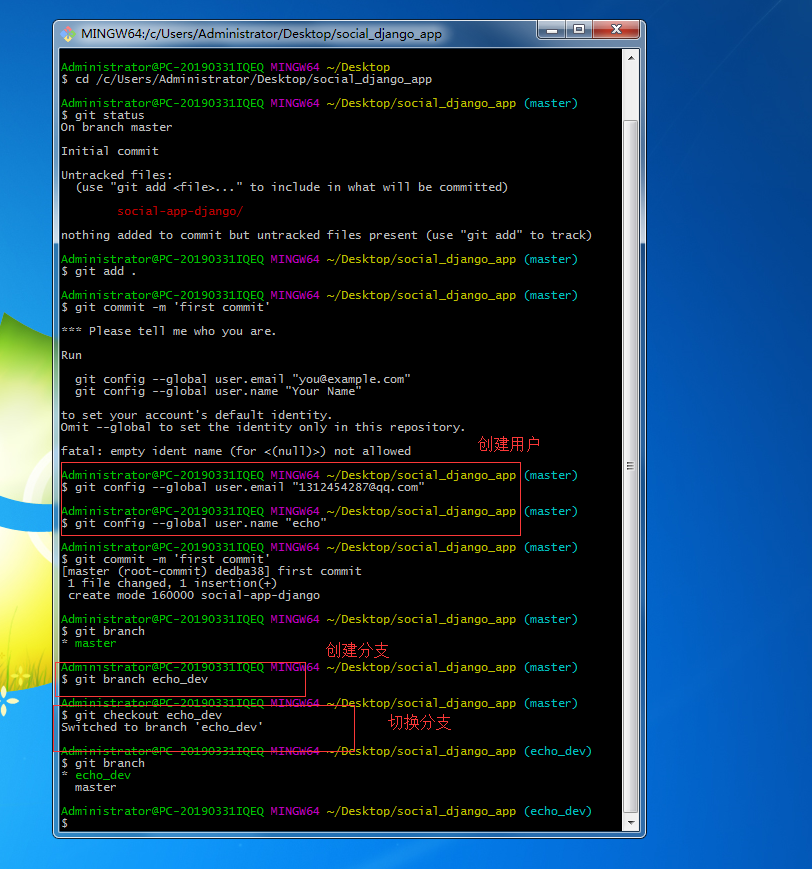Click the 'Initial commit' line
812x869 pixels.
(110, 151)
